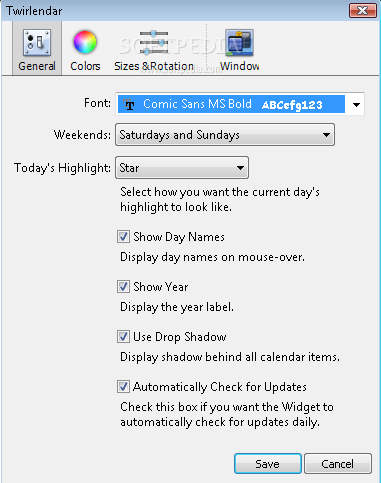Open the General switches icon
This screenshot has height=483, width=381.
point(37,42)
